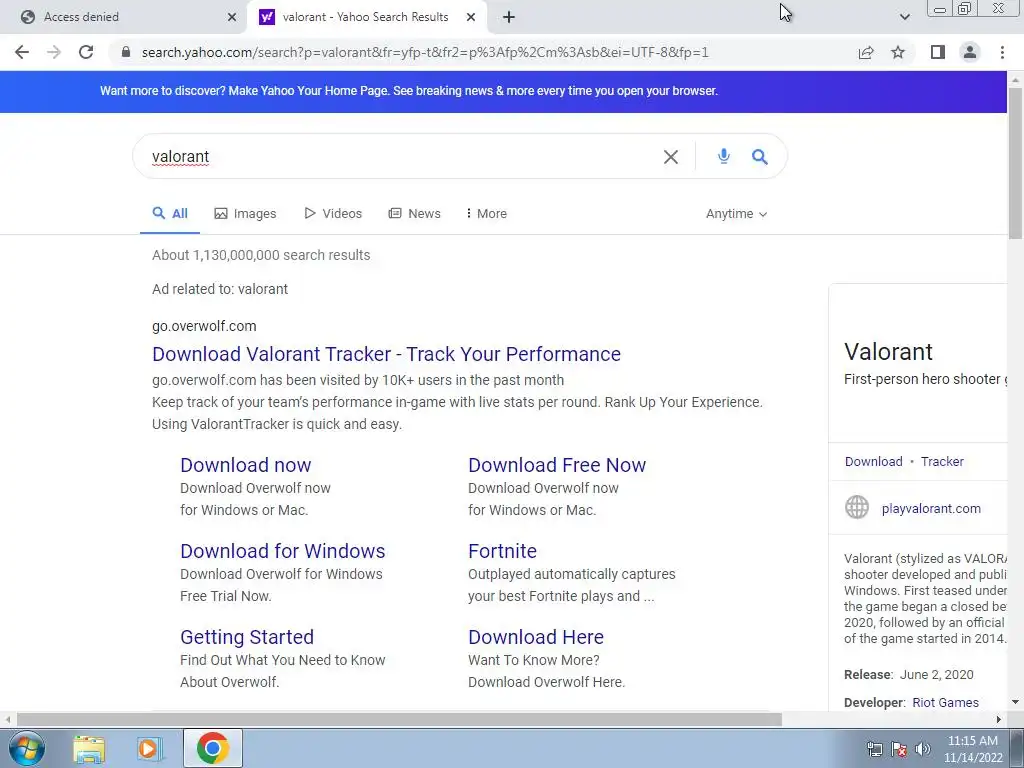Open Windows Explorer from taskbar
Image resolution: width=1024 pixels, height=768 pixels.
tap(89, 749)
